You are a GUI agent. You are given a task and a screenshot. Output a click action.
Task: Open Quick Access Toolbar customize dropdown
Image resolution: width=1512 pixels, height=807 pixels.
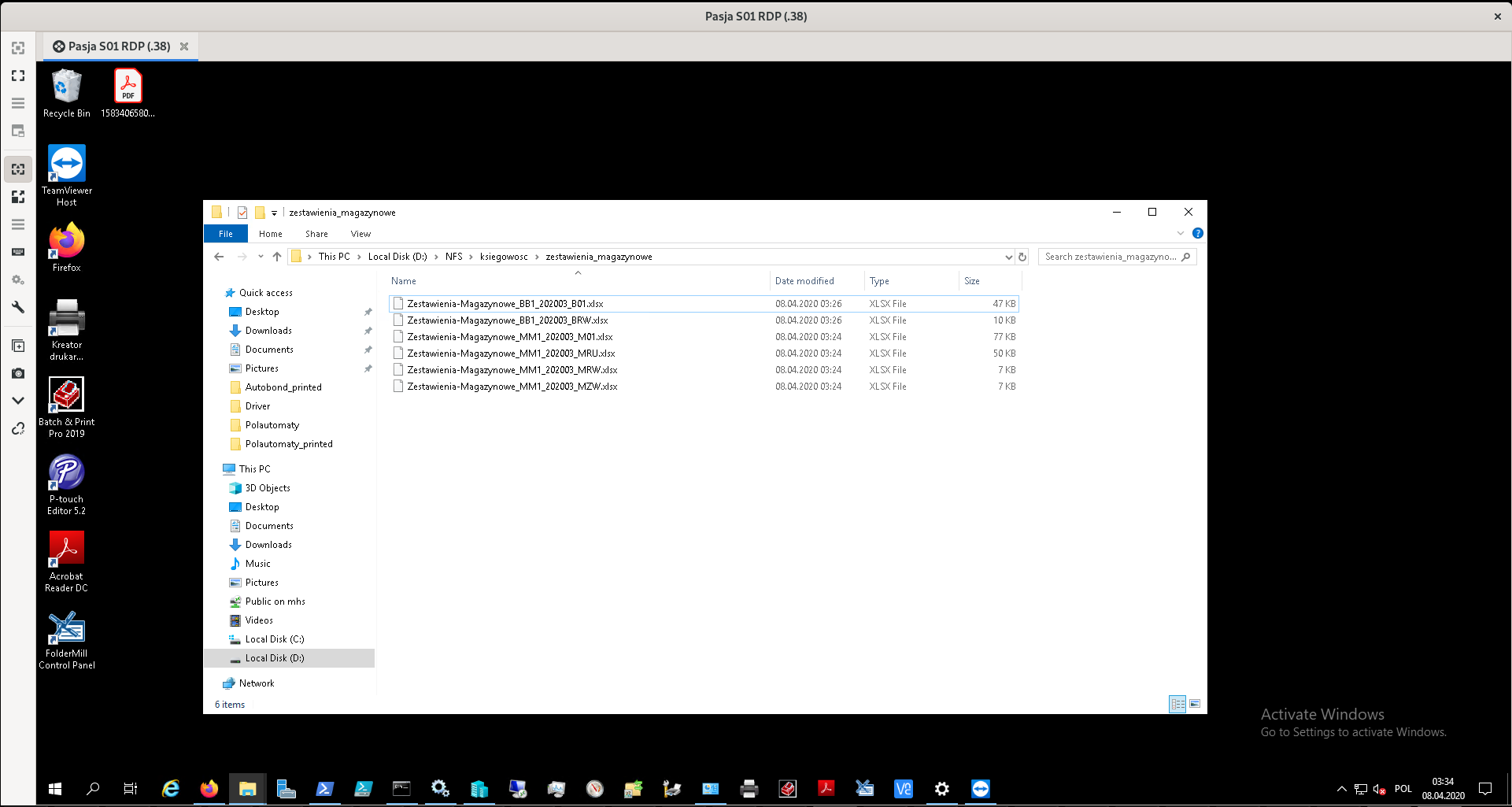click(x=274, y=213)
